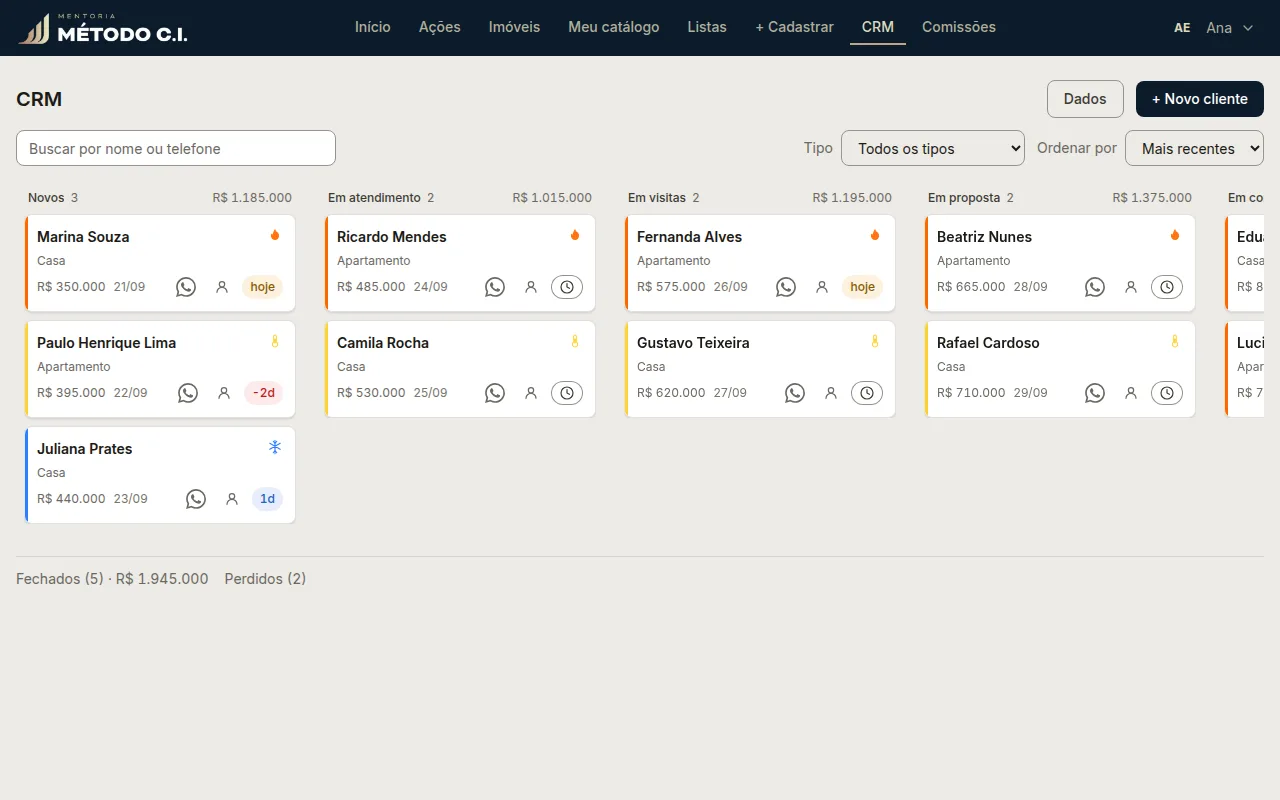The height and width of the screenshot is (800, 1280).
Task: Open Perdidos (2) list
Action: 265,579
